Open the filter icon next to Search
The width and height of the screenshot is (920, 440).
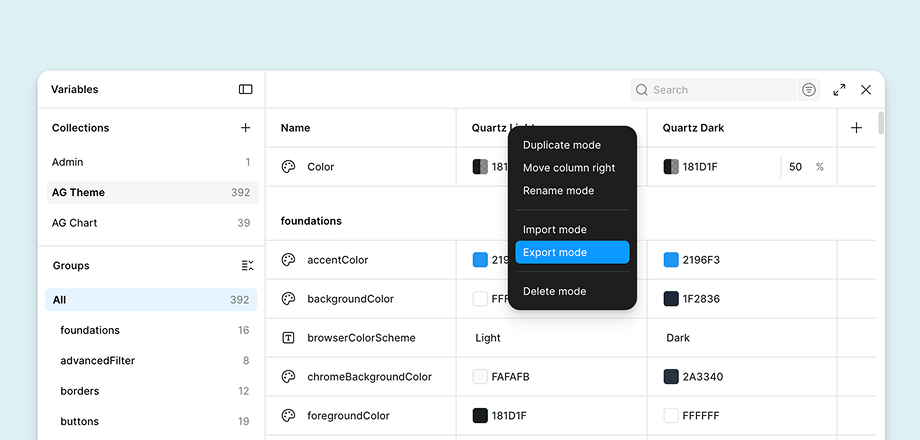tap(809, 90)
